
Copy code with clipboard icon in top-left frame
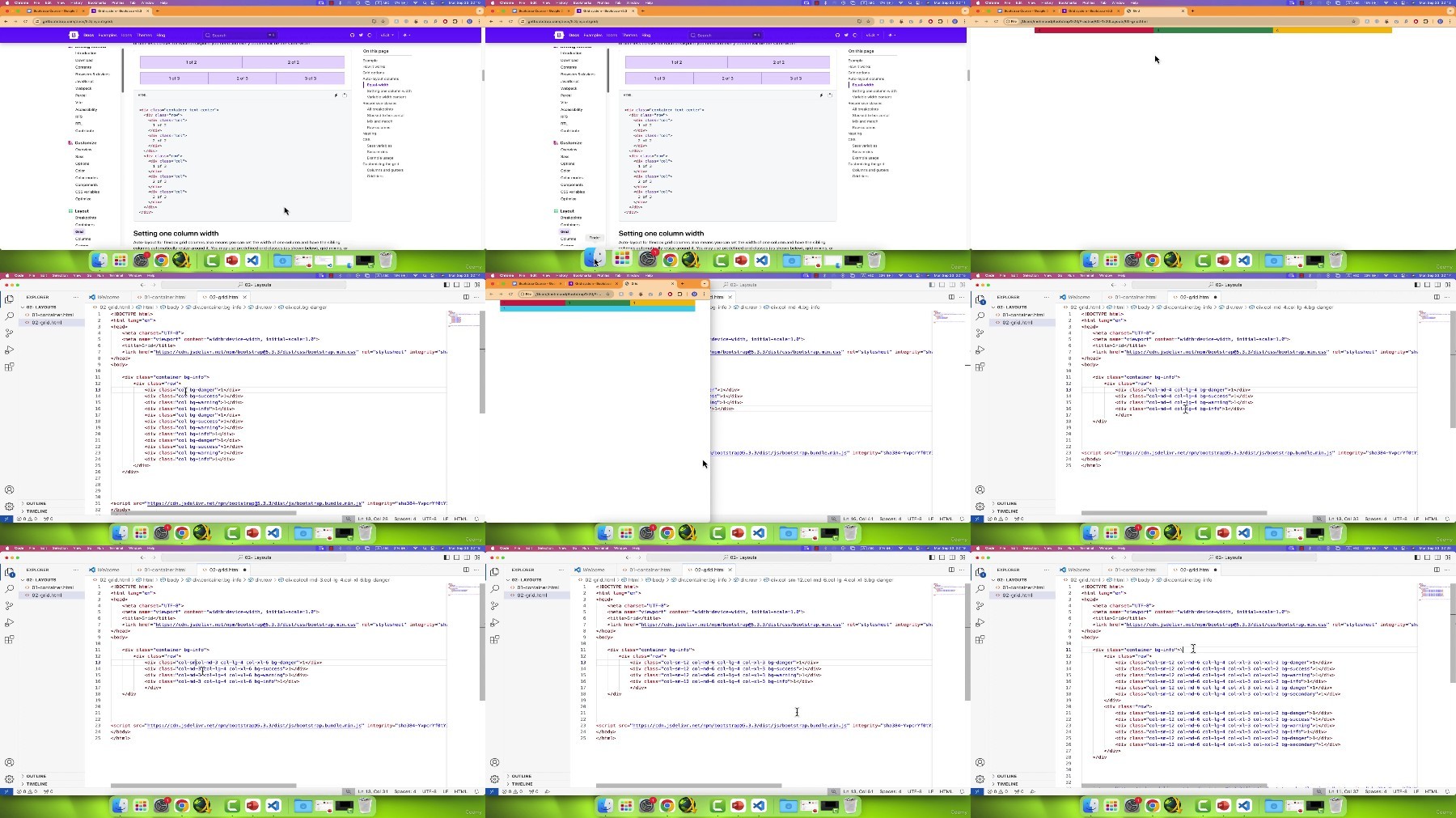[x=345, y=95]
